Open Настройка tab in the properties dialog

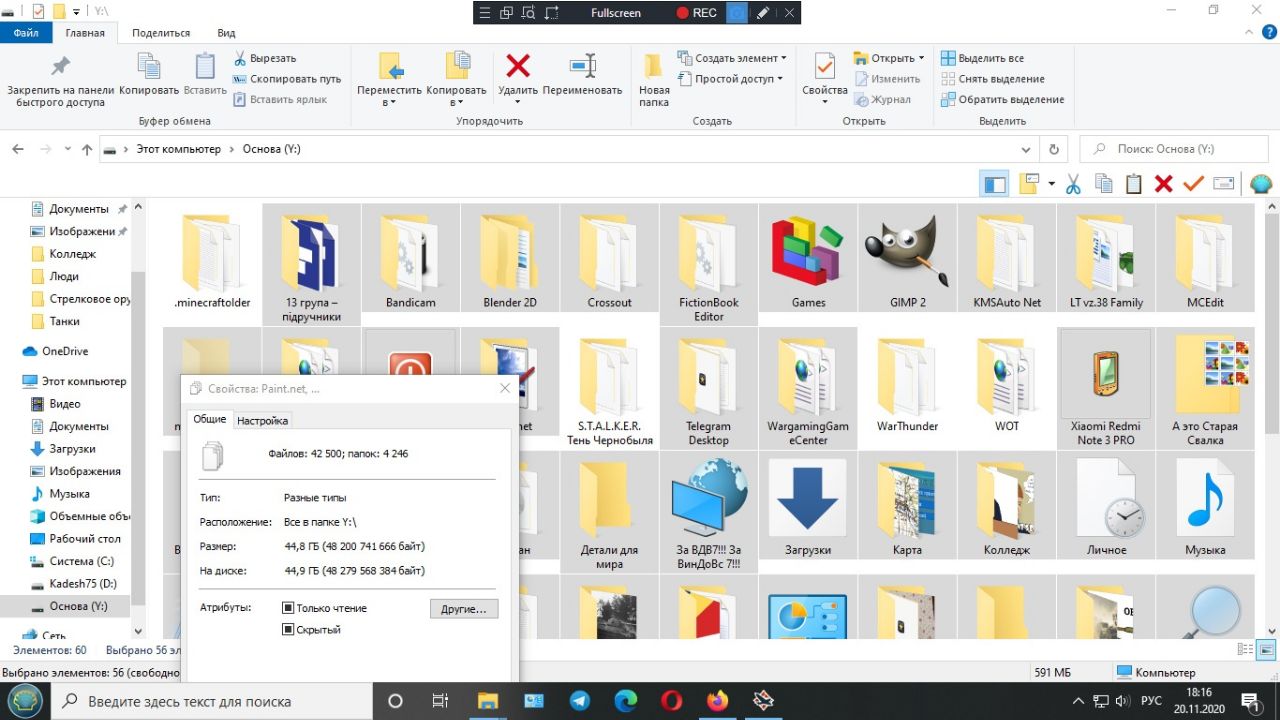click(262, 421)
